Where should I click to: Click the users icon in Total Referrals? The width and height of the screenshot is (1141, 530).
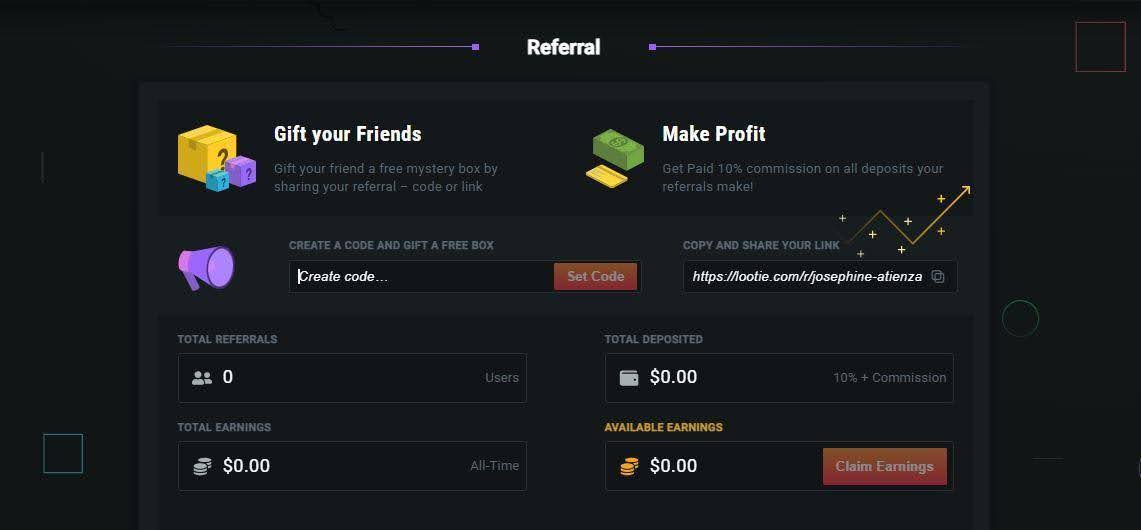coord(202,378)
